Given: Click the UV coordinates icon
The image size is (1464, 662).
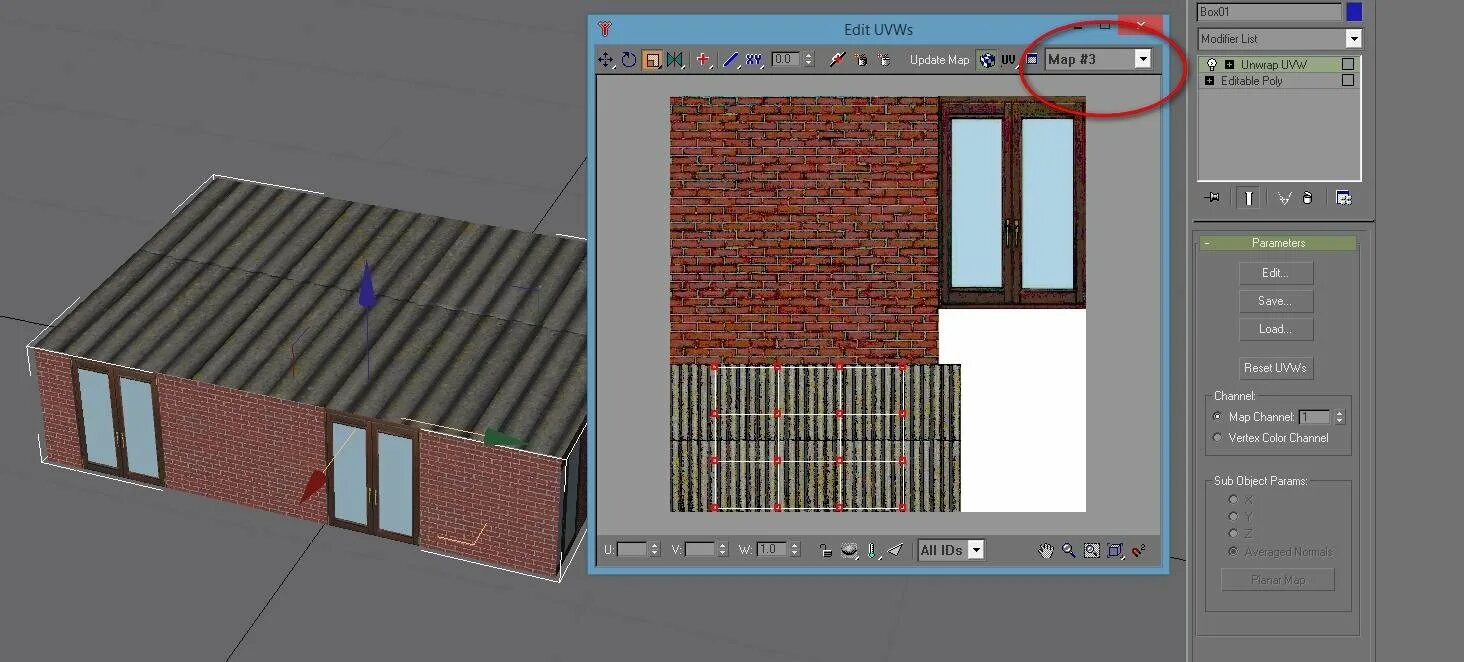Looking at the screenshot, I should (x=1009, y=60).
